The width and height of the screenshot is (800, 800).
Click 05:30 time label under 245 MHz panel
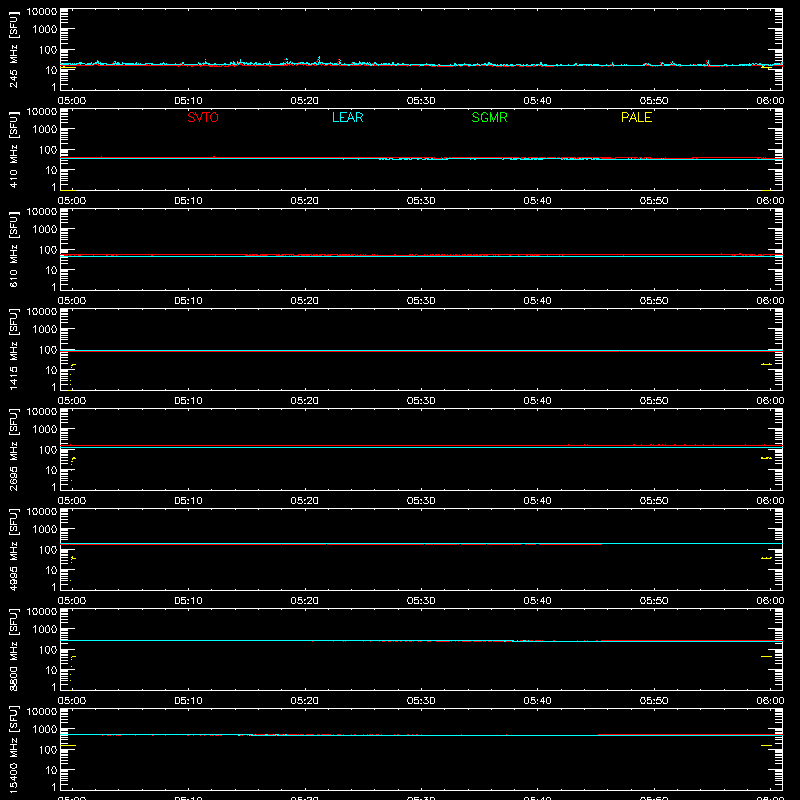pos(421,101)
